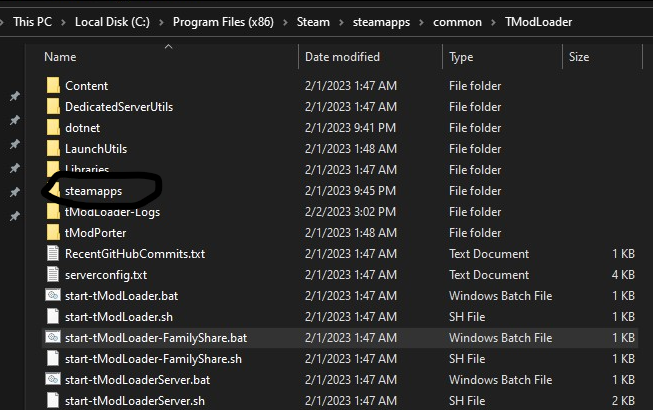653x410 pixels.
Task: Click the 2/1/2023 9:45 PM date cell
Action: tap(350, 191)
